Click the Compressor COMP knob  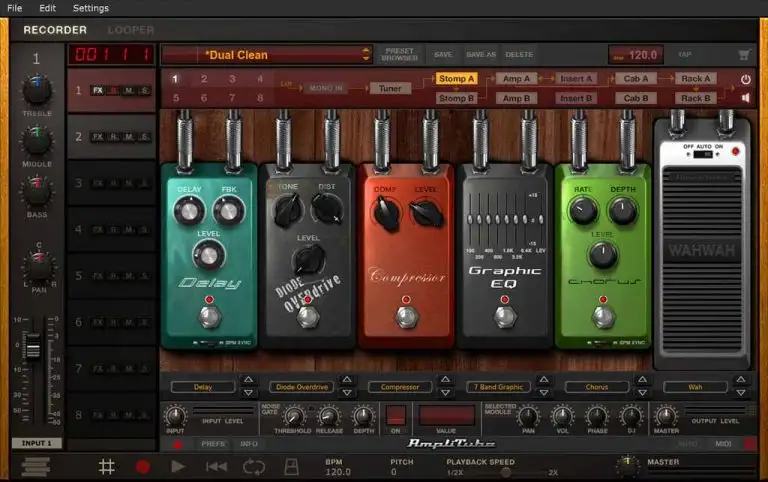coord(387,214)
